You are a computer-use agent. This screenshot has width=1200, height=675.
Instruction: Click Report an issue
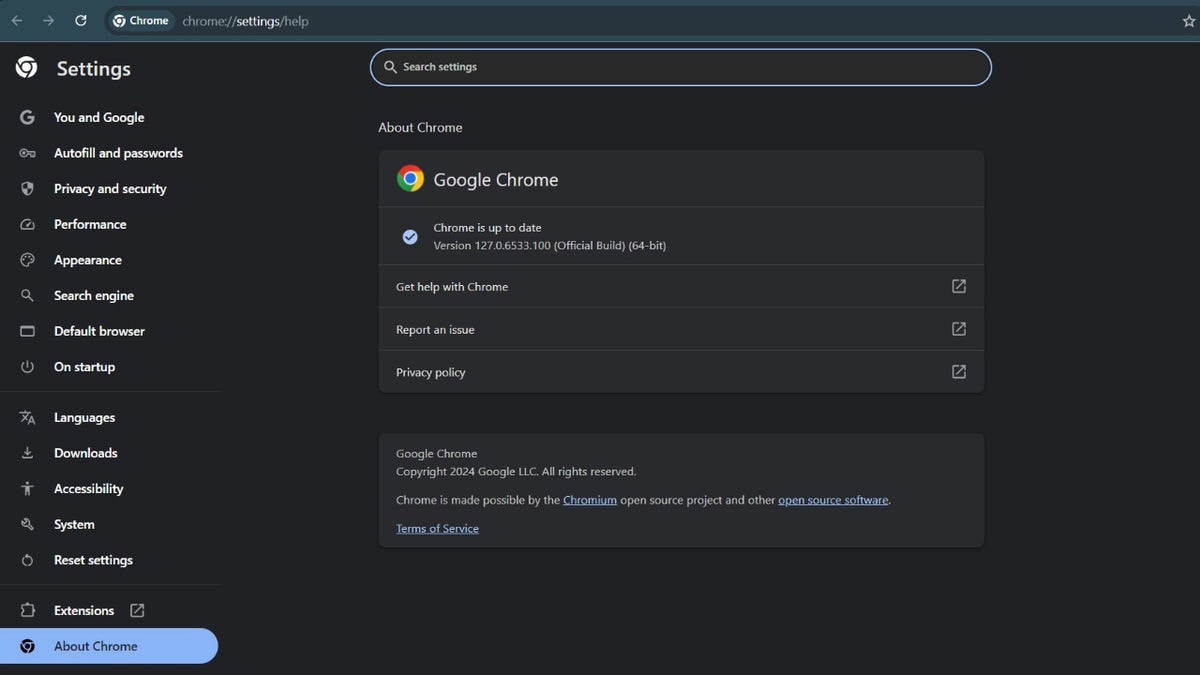click(435, 328)
